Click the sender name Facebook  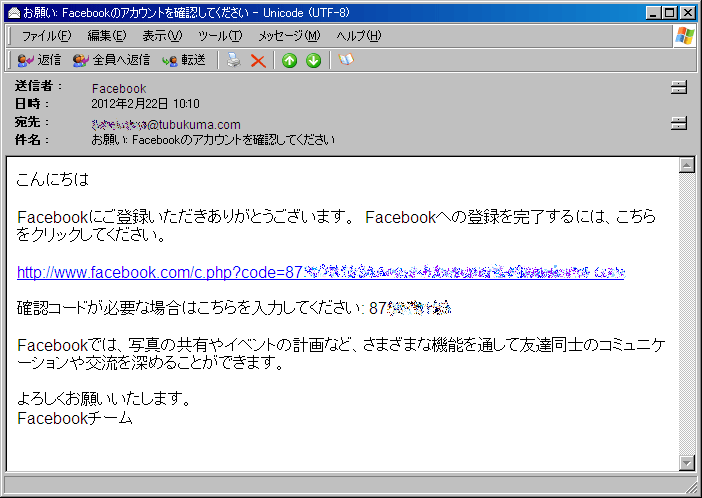[x=119, y=89]
